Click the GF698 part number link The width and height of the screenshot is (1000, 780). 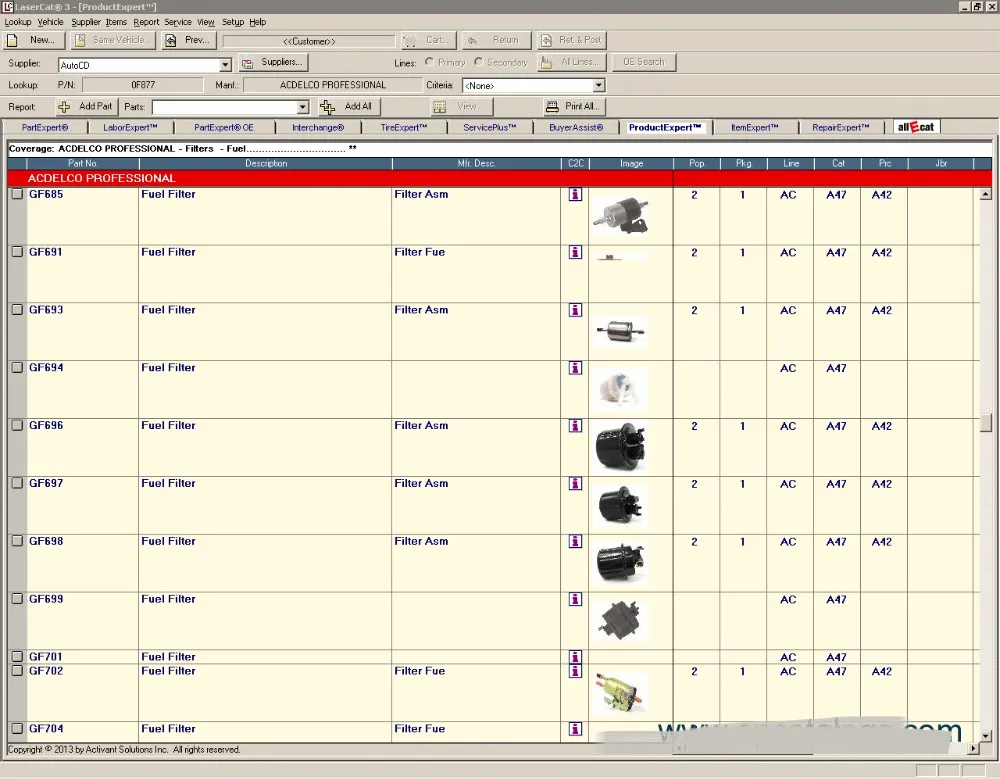click(x=46, y=541)
